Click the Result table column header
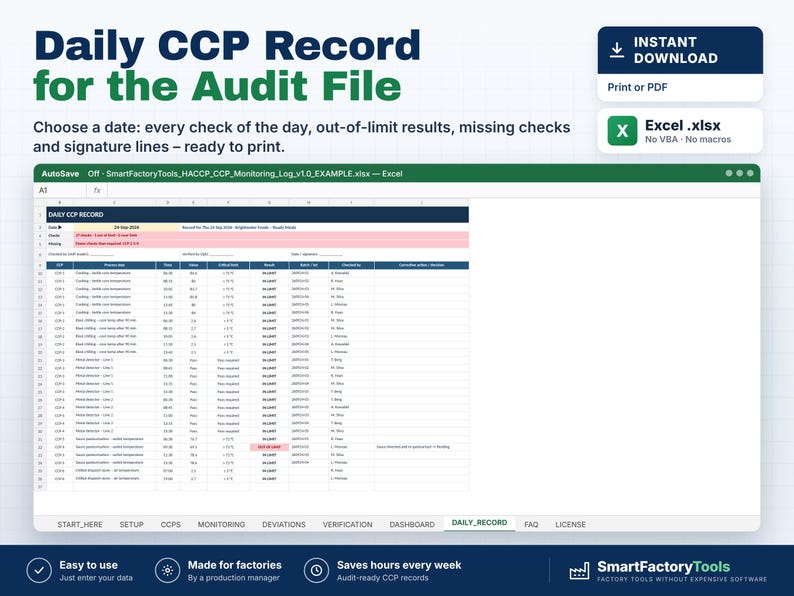The image size is (794, 596). click(x=269, y=265)
